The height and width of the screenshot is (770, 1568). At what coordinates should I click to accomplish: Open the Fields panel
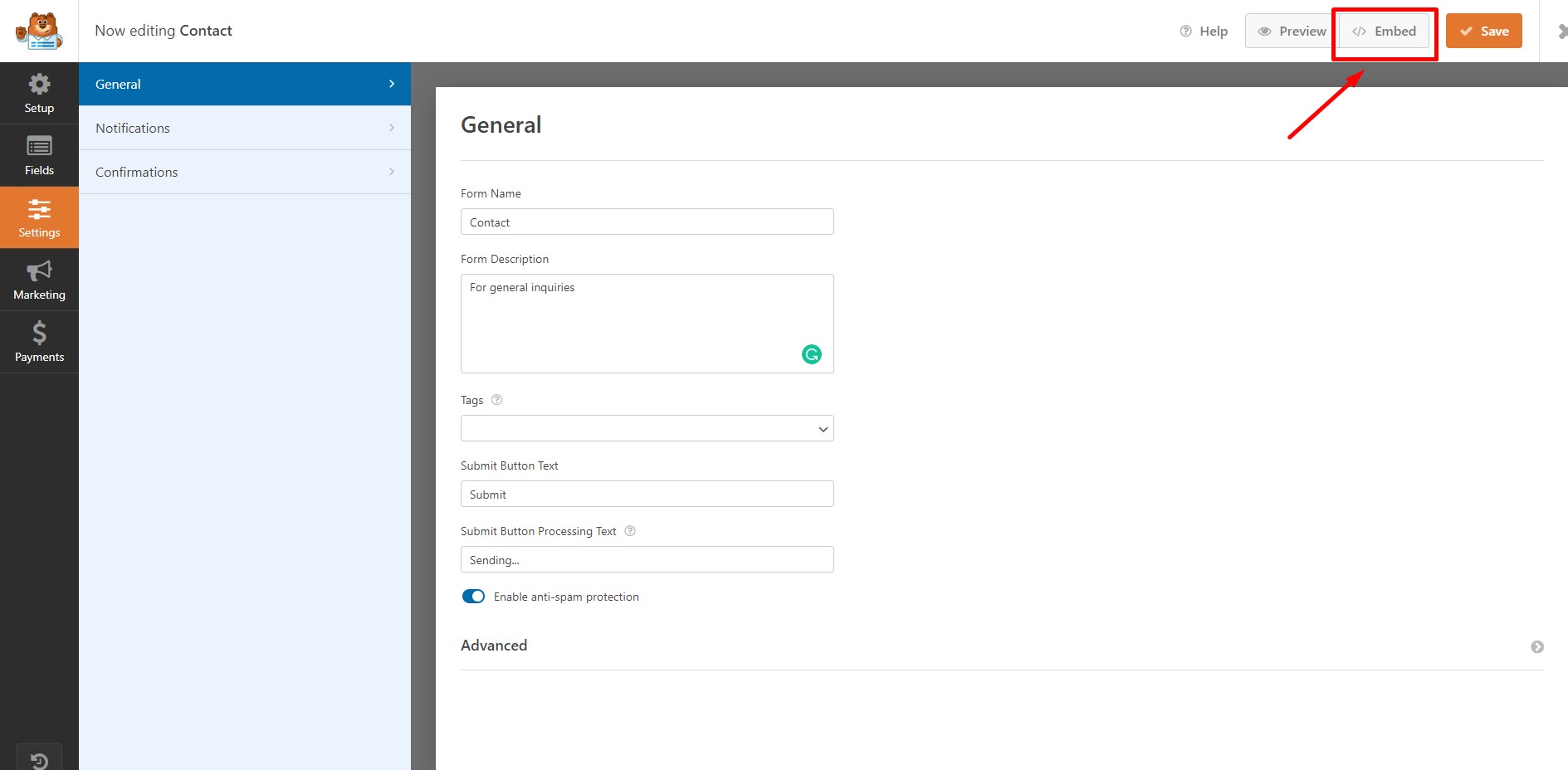click(39, 155)
